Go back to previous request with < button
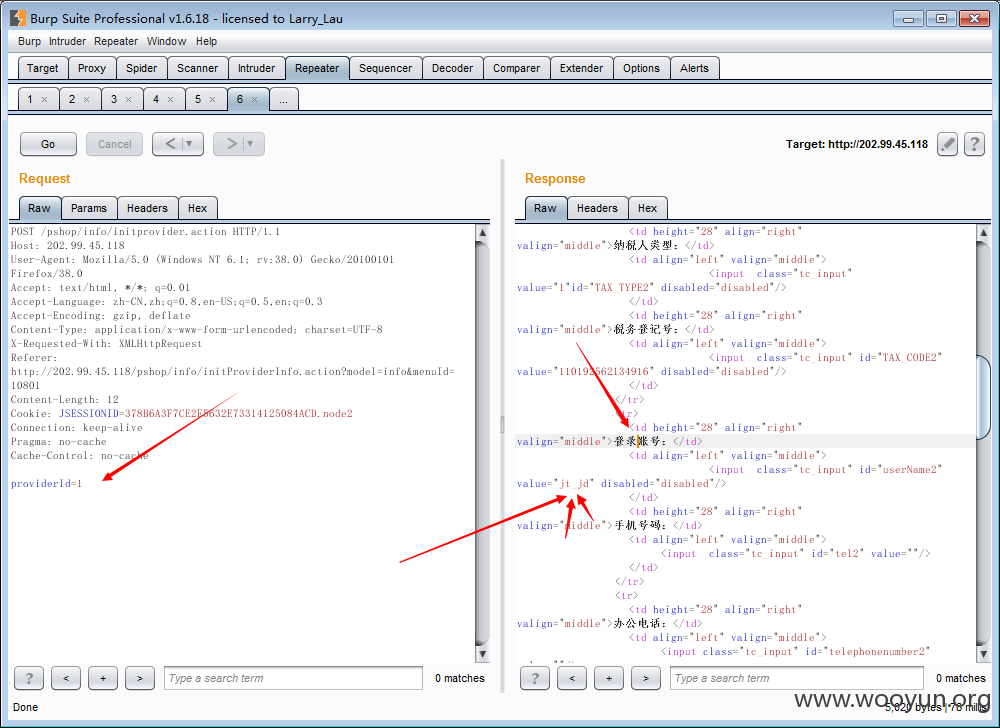The height and width of the screenshot is (728, 1000). coord(170,144)
